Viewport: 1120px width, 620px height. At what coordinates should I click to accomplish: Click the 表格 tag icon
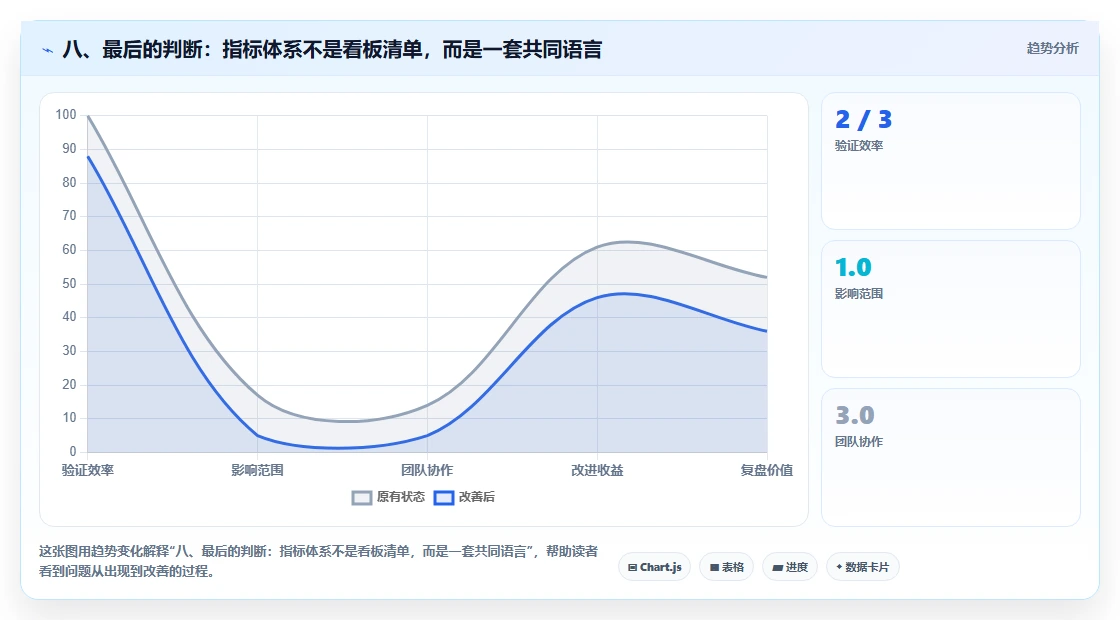(714, 567)
